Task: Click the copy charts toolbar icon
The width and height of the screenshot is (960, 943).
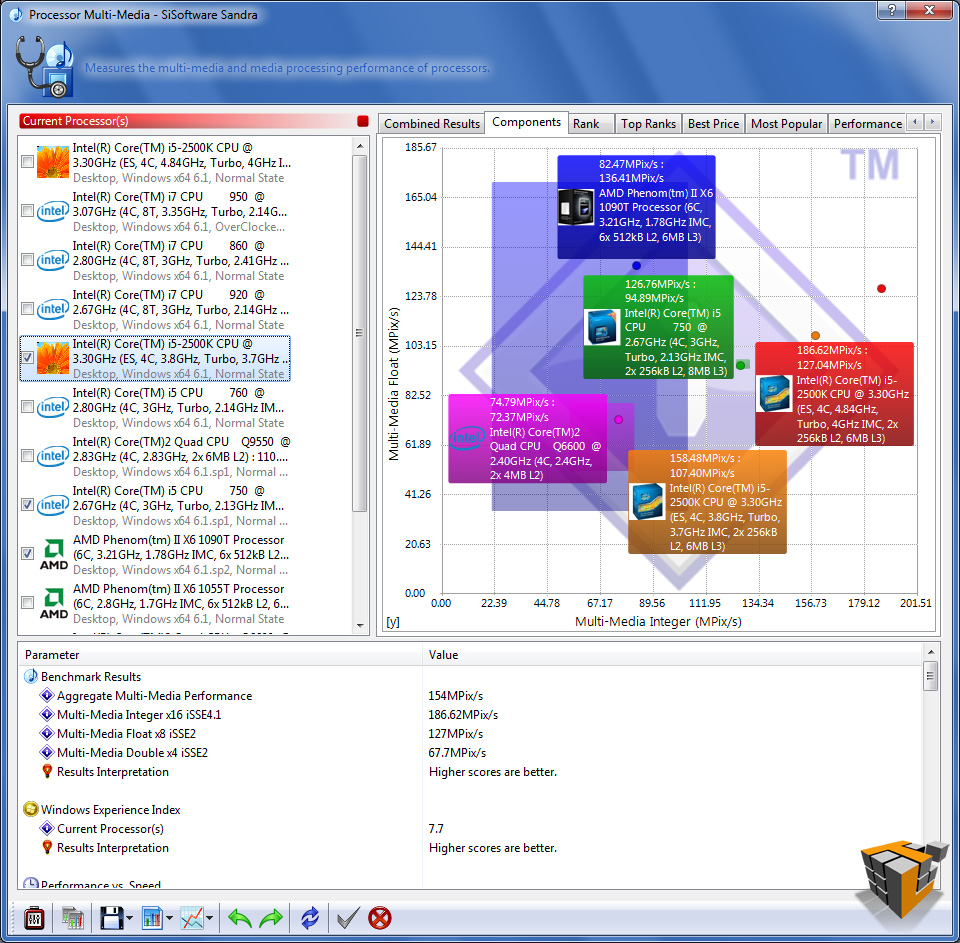Action: click(73, 918)
